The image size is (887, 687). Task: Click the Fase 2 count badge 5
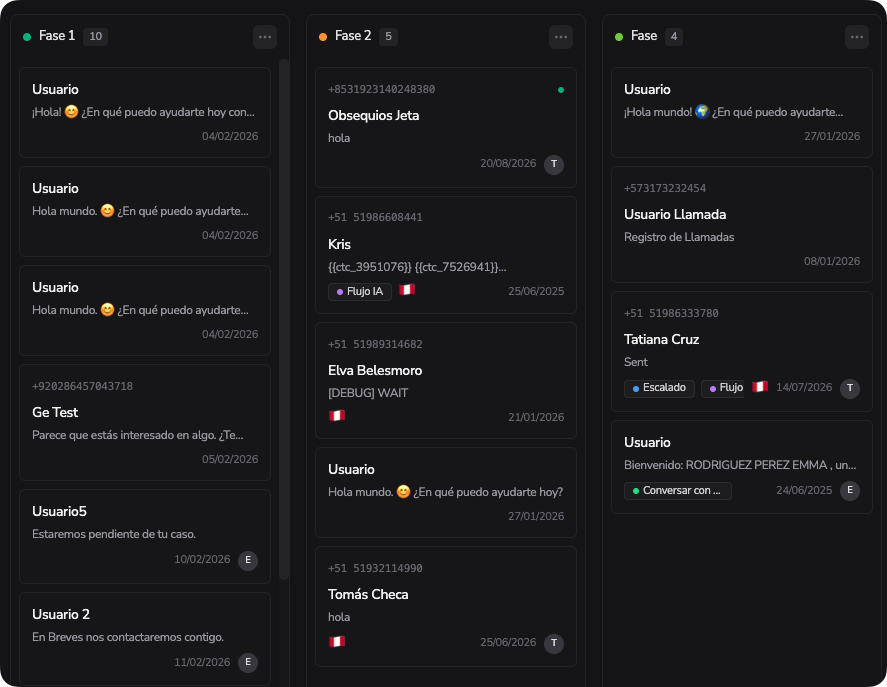[388, 36]
